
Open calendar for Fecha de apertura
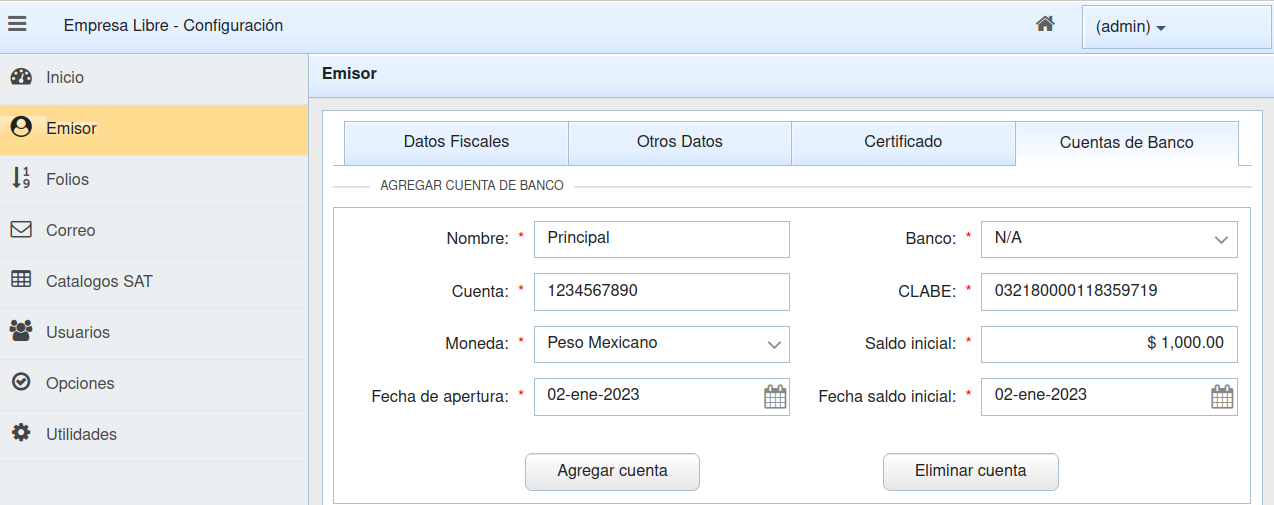point(775,396)
